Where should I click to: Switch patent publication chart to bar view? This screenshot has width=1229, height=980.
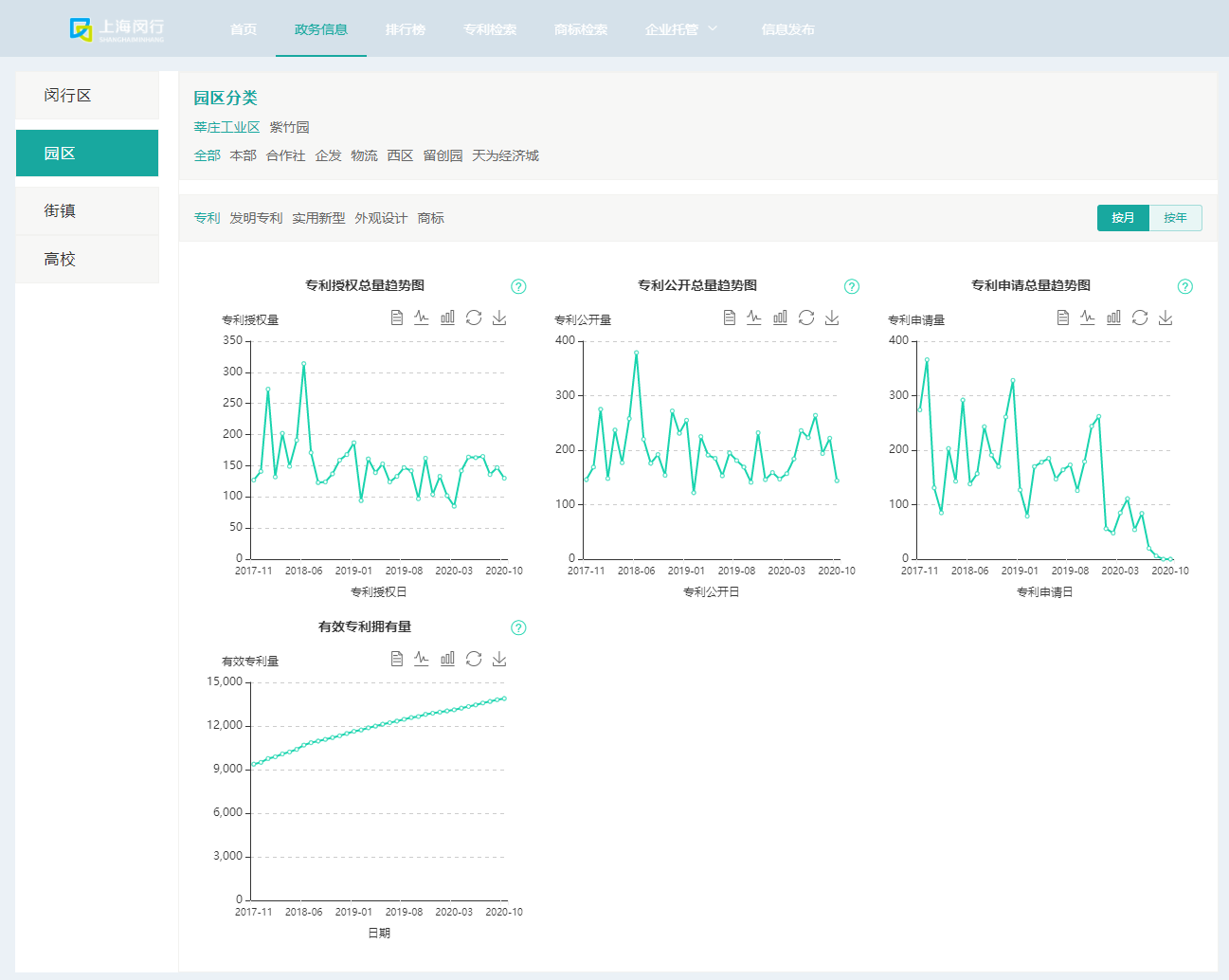coord(780,318)
